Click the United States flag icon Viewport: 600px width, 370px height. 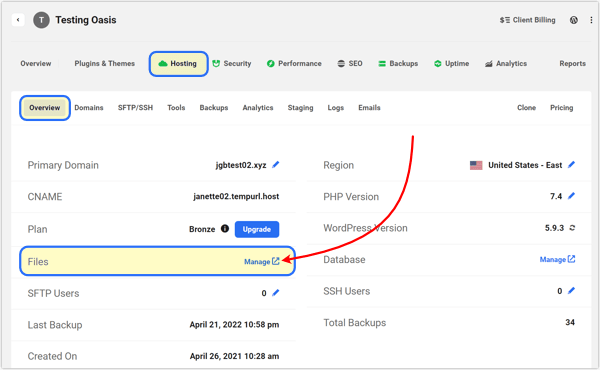click(476, 165)
